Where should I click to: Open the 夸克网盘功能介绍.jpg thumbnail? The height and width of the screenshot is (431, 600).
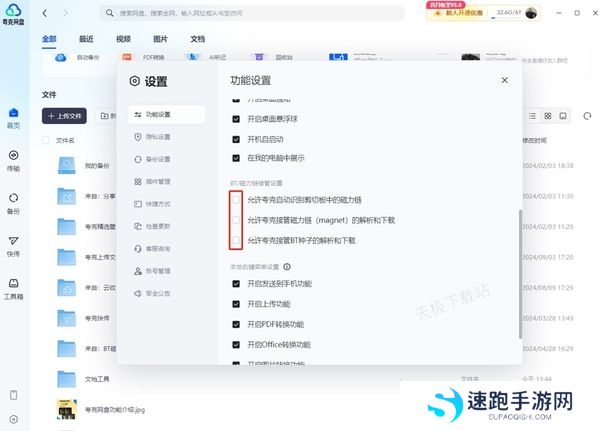[x=67, y=410]
